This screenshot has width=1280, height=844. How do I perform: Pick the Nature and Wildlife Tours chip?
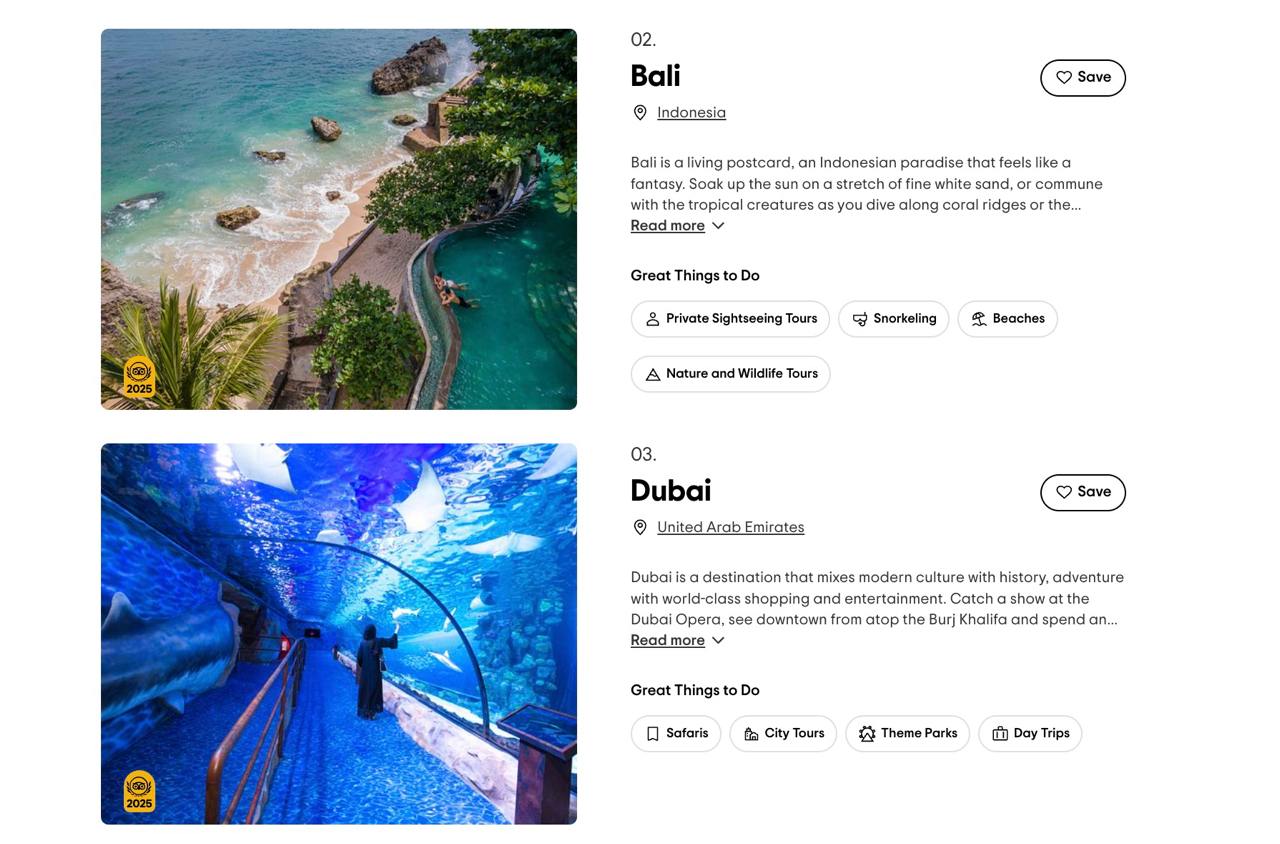pos(730,374)
